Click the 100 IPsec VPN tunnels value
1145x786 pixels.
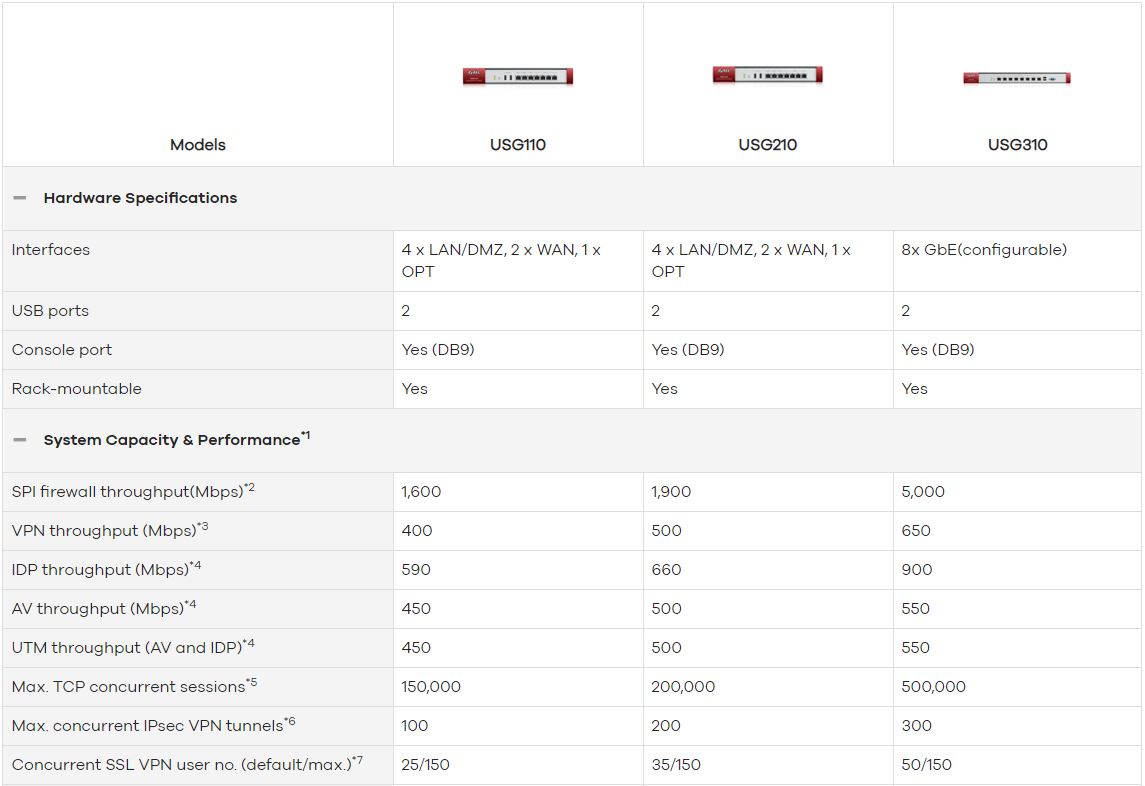[414, 725]
